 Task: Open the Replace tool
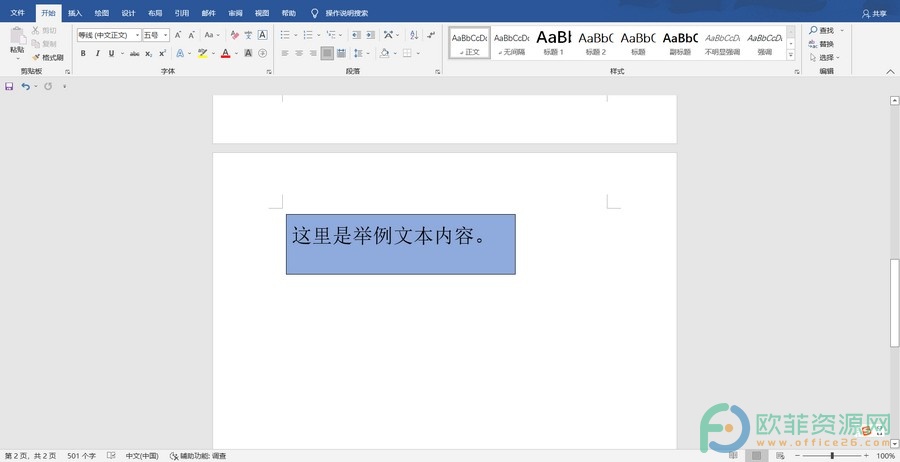tap(822, 44)
